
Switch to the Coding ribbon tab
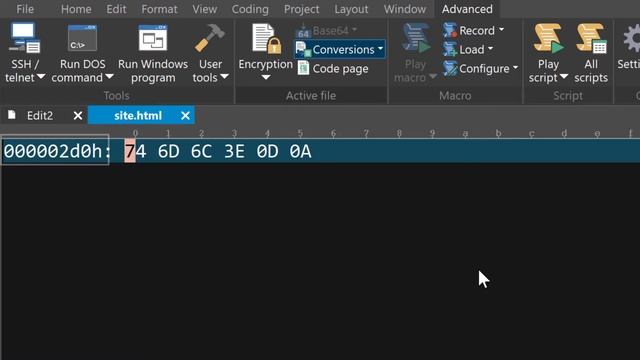point(250,9)
